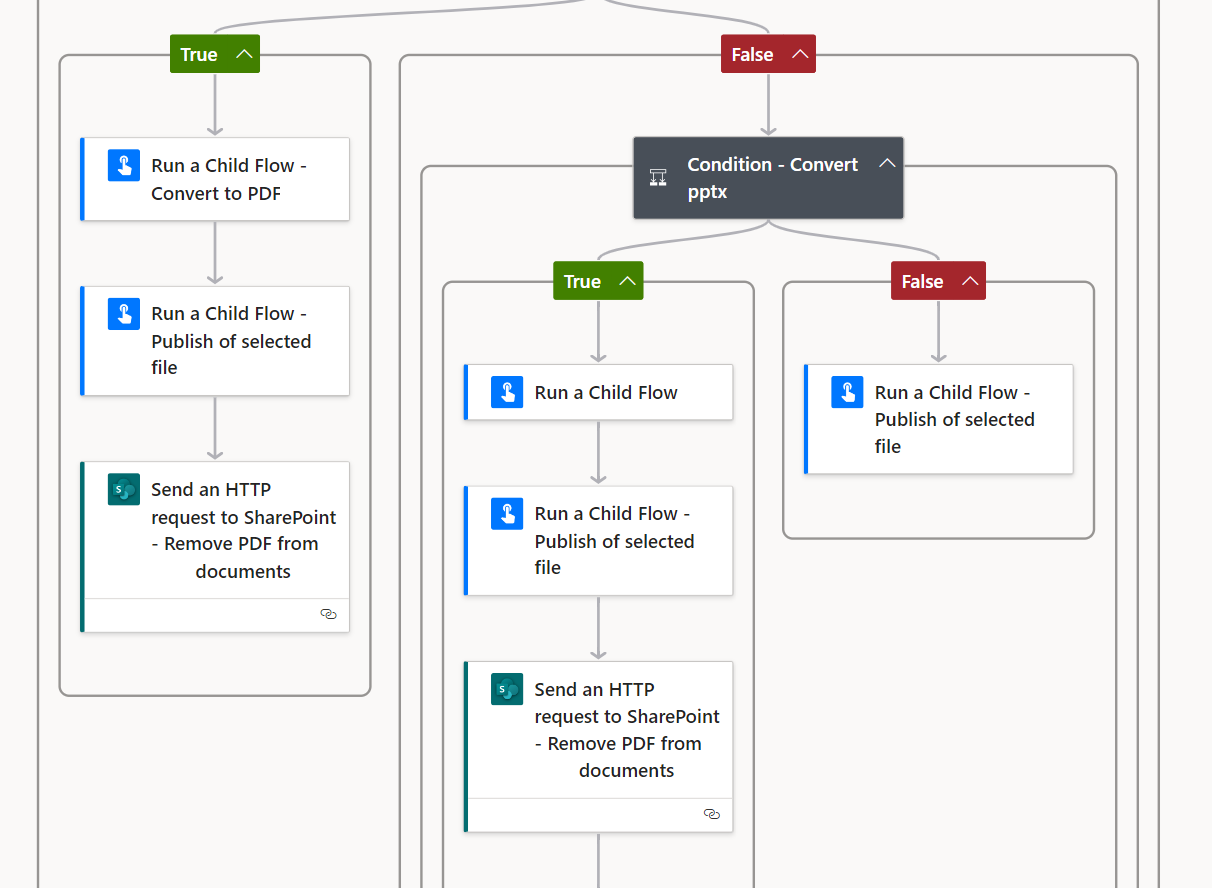Click SharePoint icon in the outer True branch
The image size is (1212, 888).
pyautogui.click(x=124, y=490)
